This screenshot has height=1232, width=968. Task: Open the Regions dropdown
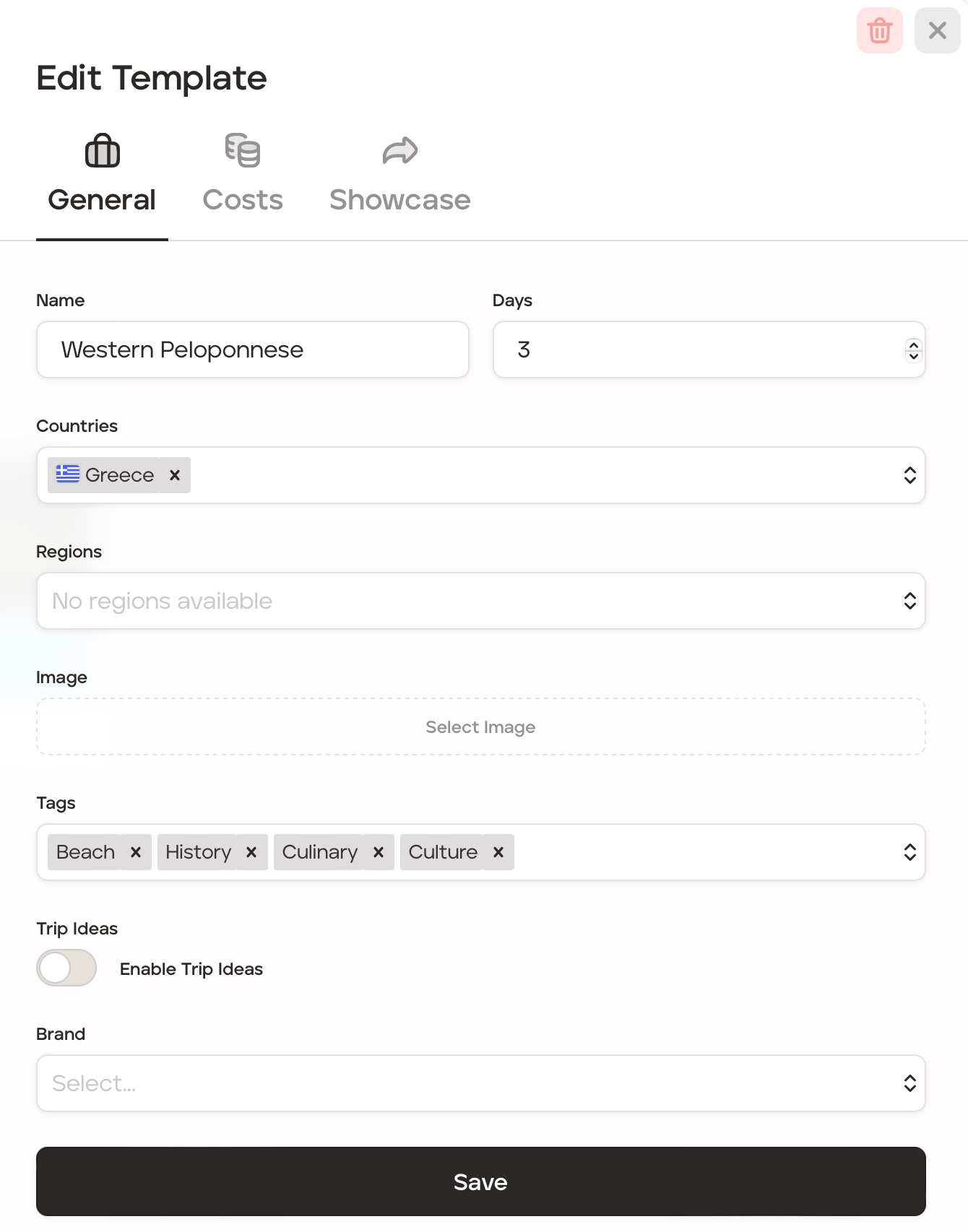[909, 601]
